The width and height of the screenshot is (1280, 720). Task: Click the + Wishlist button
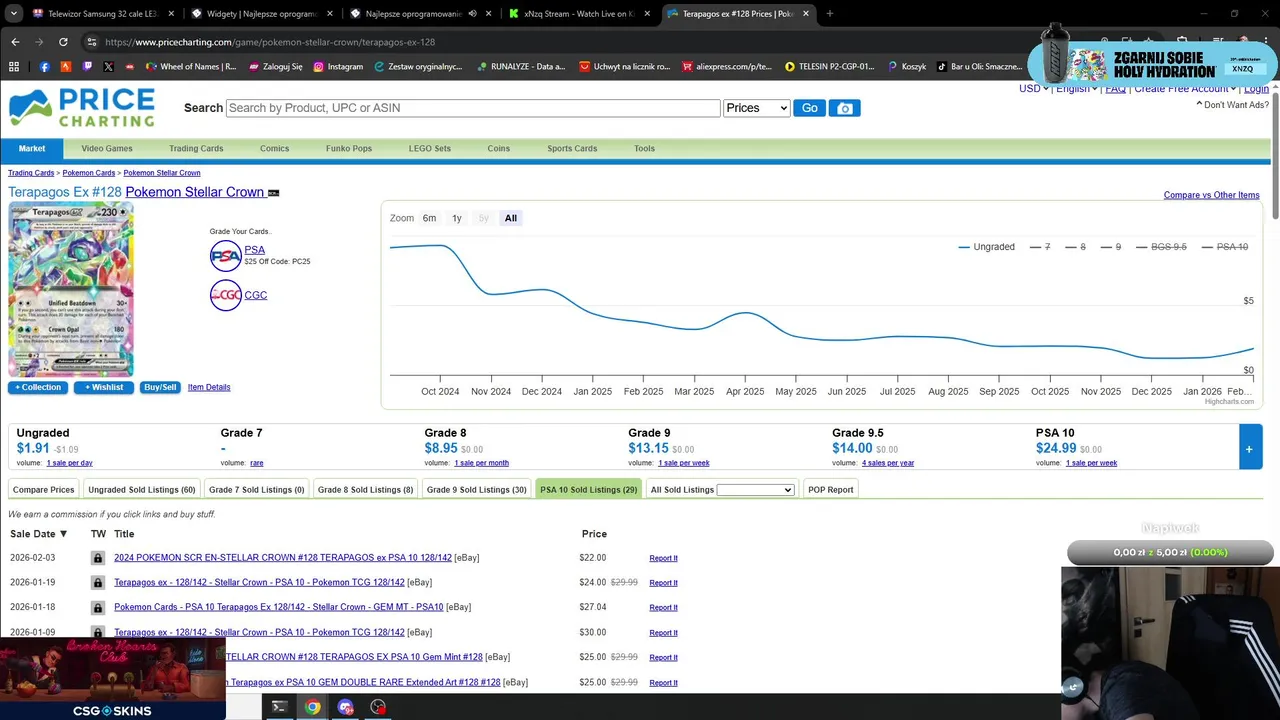pos(104,387)
